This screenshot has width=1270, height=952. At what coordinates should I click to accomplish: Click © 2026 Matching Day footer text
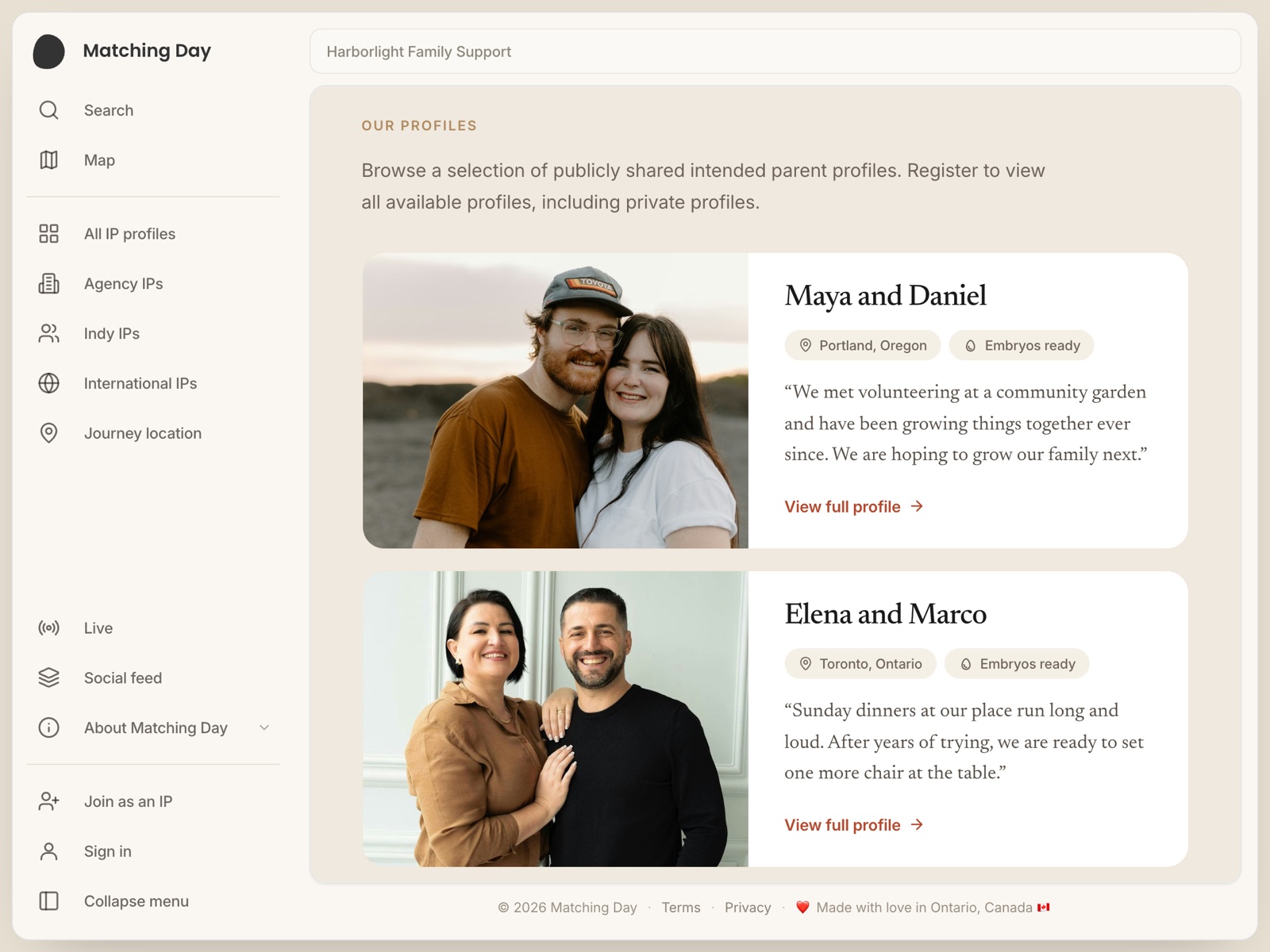pyautogui.click(x=568, y=907)
